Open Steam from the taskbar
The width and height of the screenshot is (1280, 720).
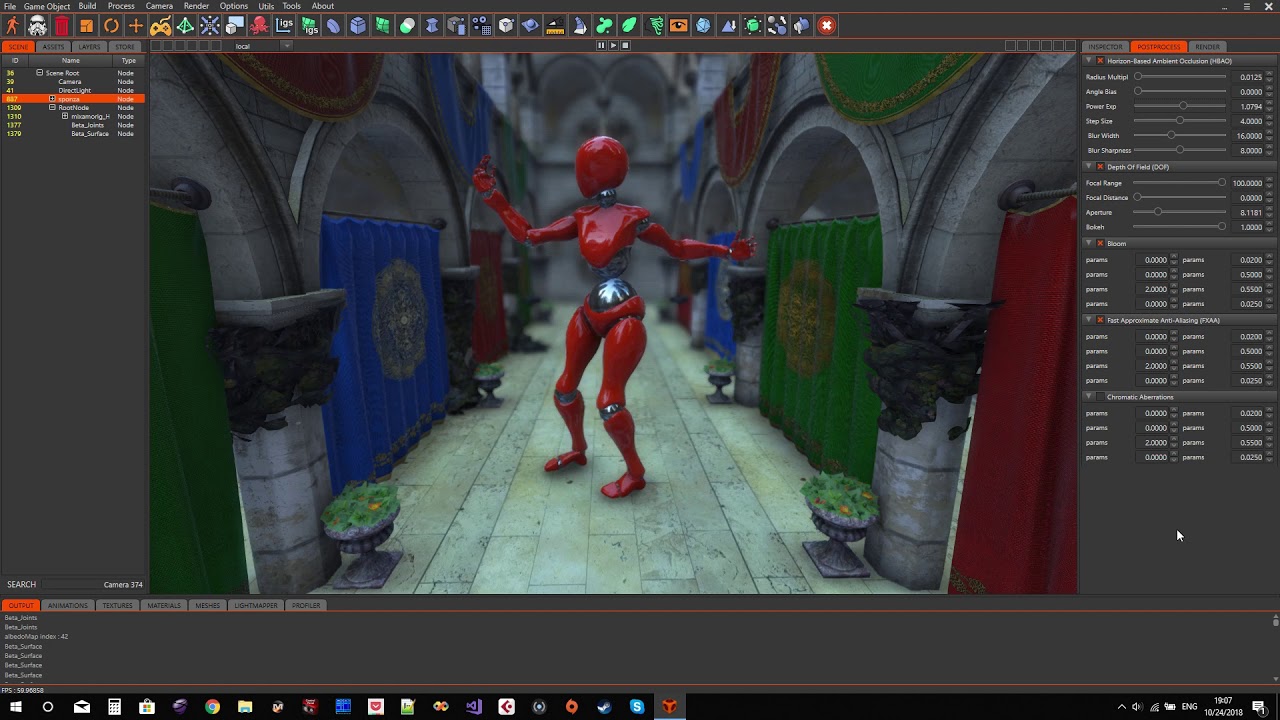pos(604,707)
